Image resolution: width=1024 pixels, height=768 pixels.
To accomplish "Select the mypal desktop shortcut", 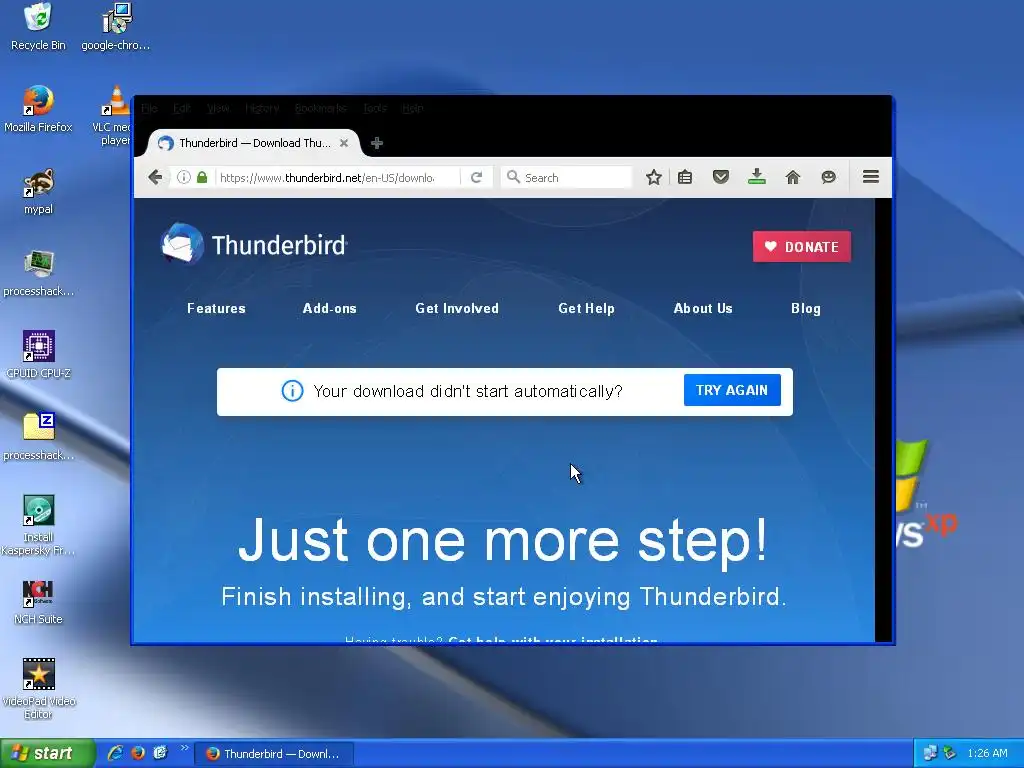I will (x=38, y=191).
